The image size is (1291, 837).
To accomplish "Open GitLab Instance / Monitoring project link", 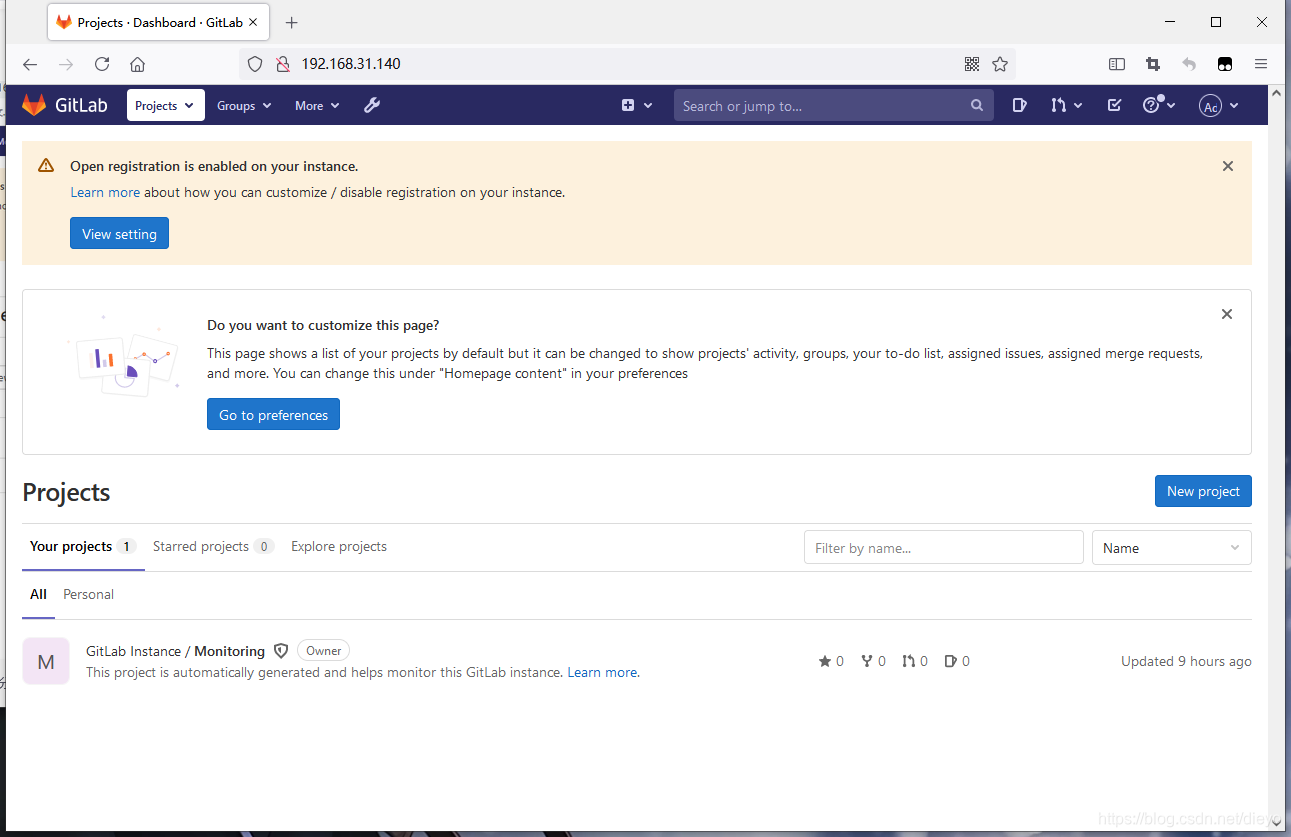I will pos(175,651).
